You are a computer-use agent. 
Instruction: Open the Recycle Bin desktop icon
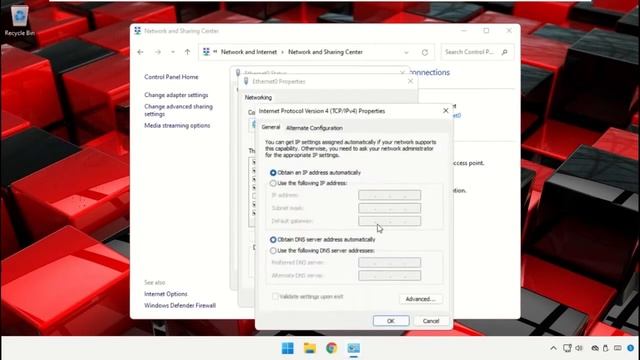click(19, 21)
